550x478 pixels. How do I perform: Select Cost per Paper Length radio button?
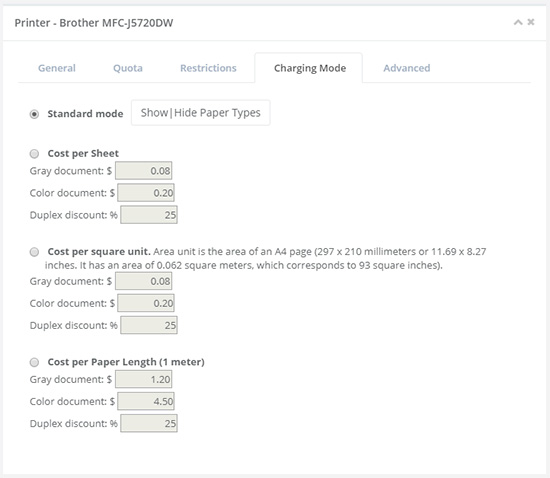tap(34, 362)
